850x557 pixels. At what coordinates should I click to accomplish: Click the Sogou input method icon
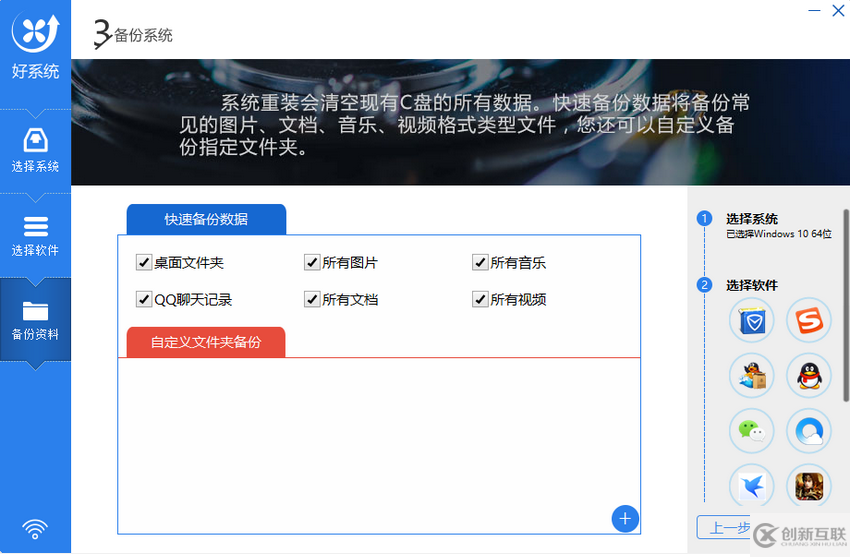(809, 320)
